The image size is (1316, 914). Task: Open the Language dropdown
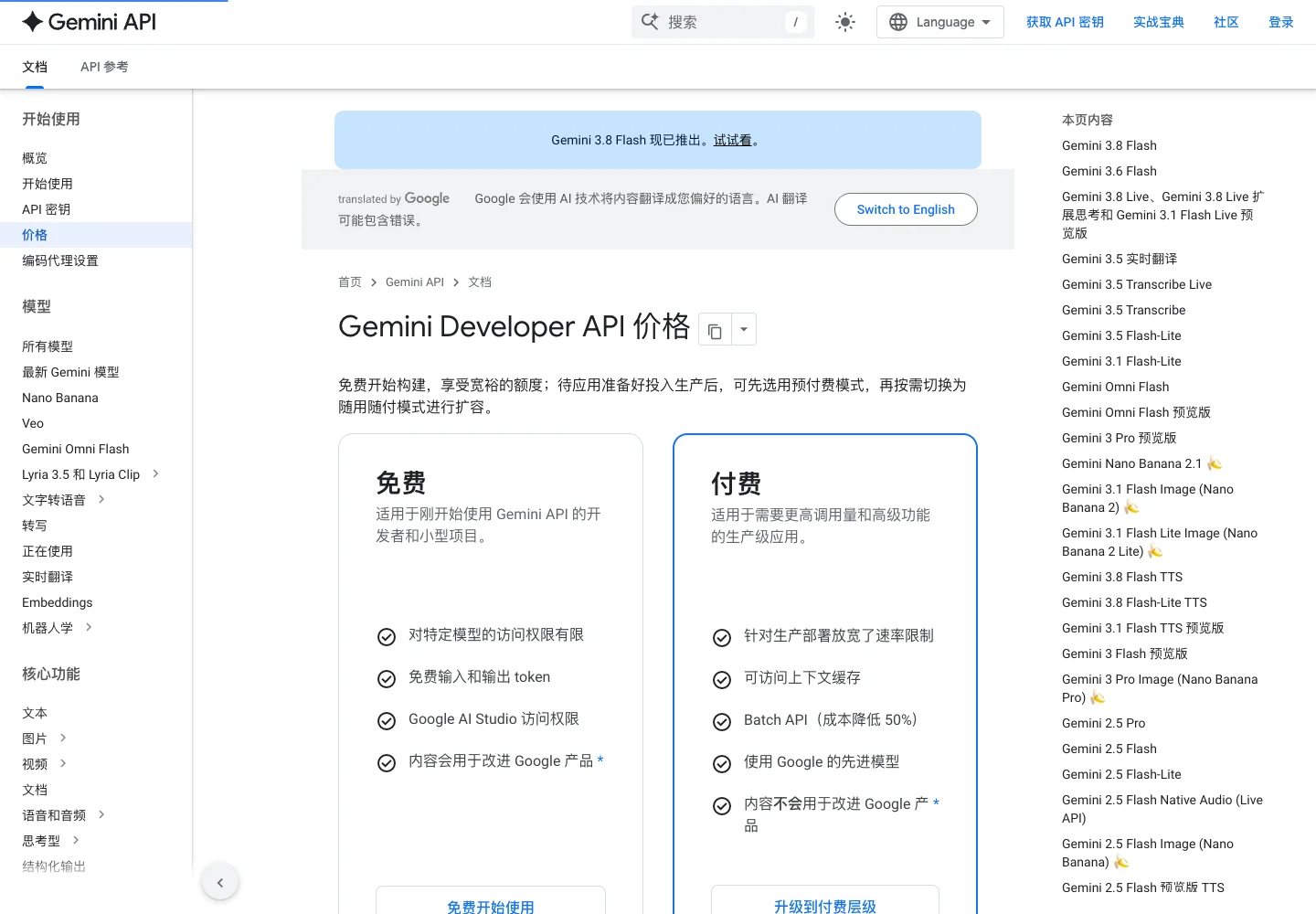pos(939,22)
